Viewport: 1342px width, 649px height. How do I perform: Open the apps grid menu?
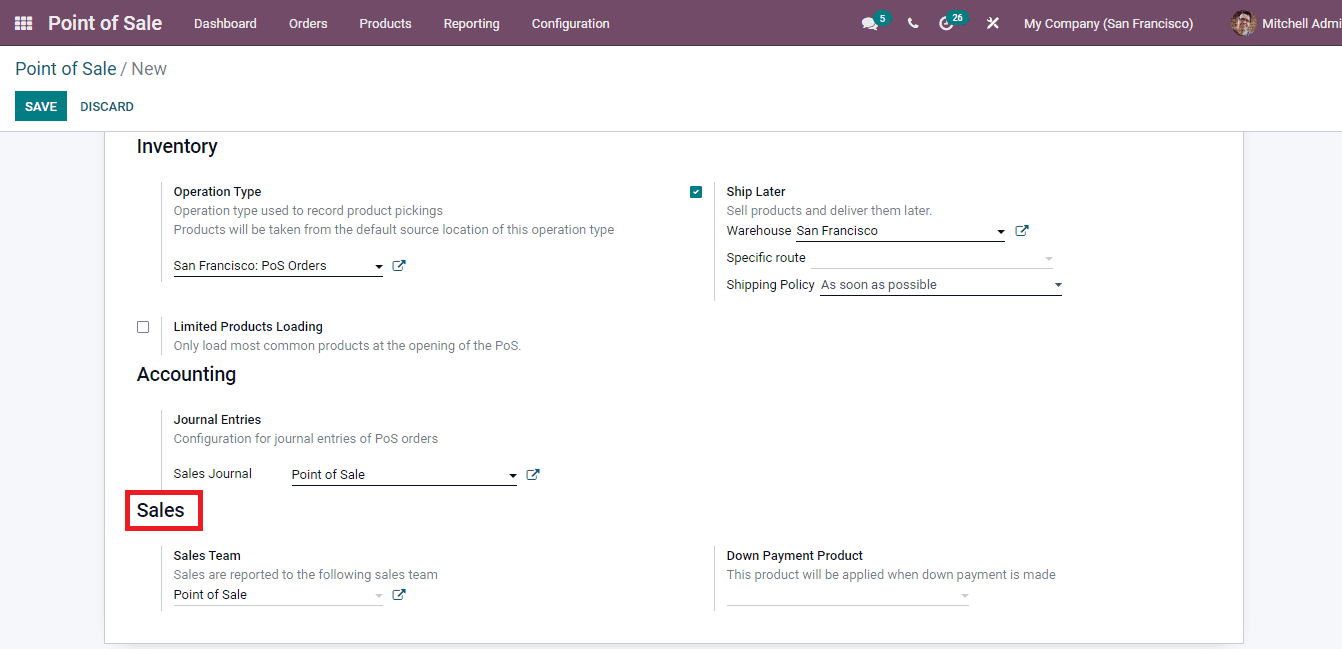[22, 23]
